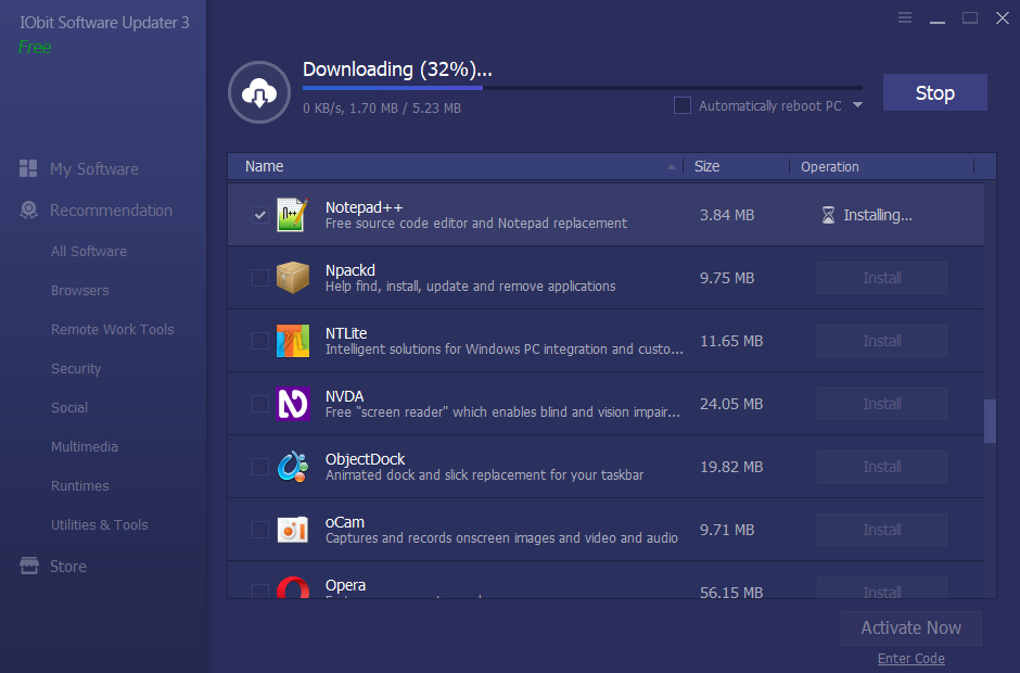Open the Recommendation section
This screenshot has width=1020, height=673.
click(x=111, y=210)
